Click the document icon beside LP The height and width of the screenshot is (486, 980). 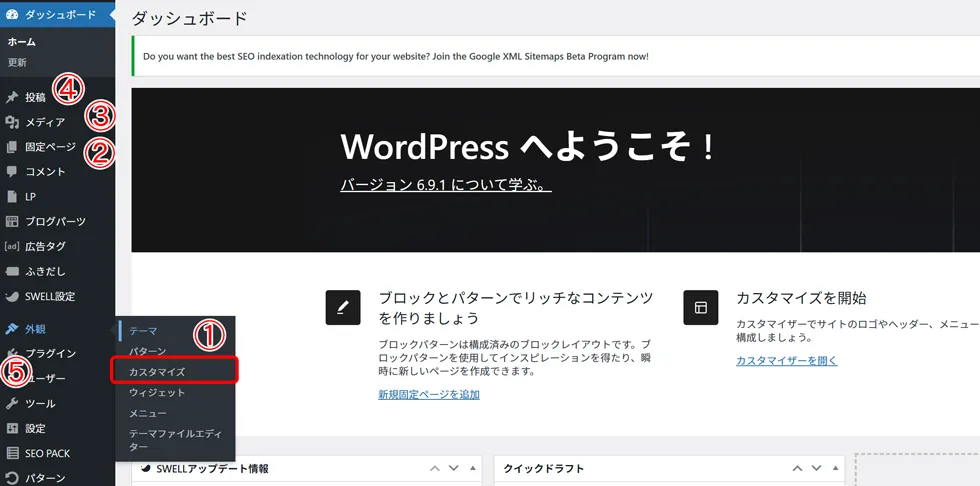pyautogui.click(x=12, y=197)
